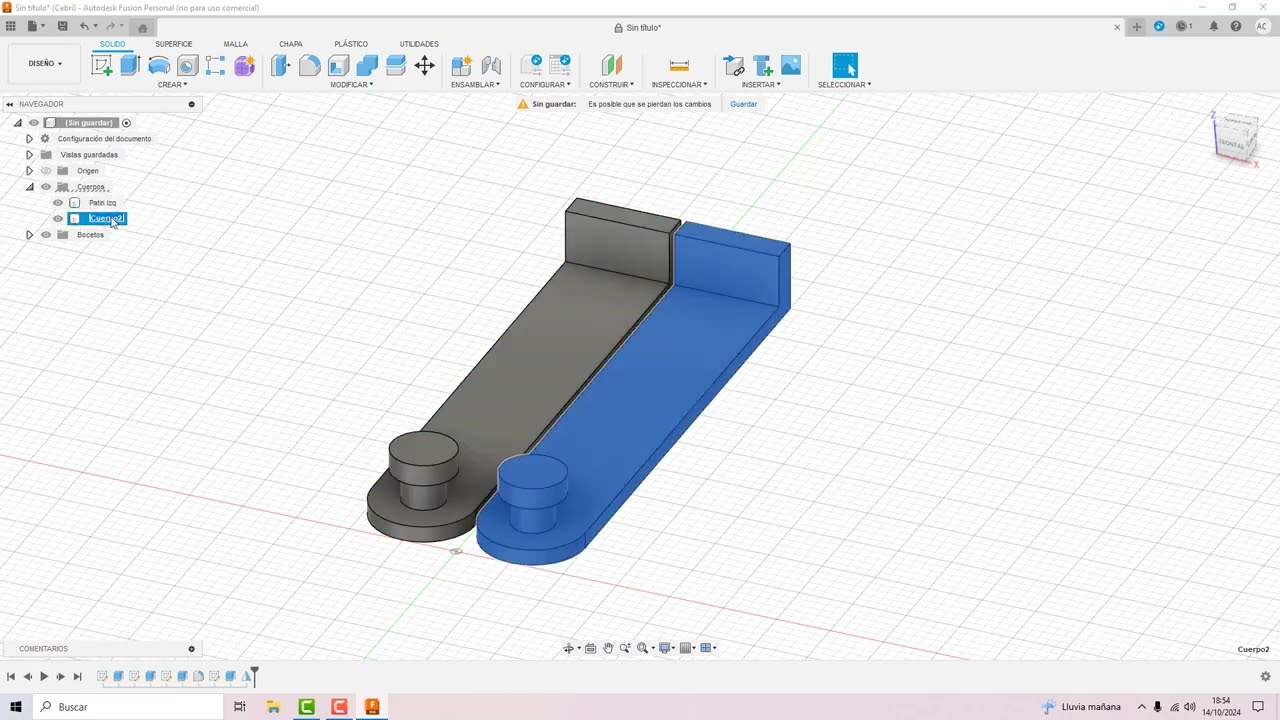Select the Hole tool

(187, 66)
